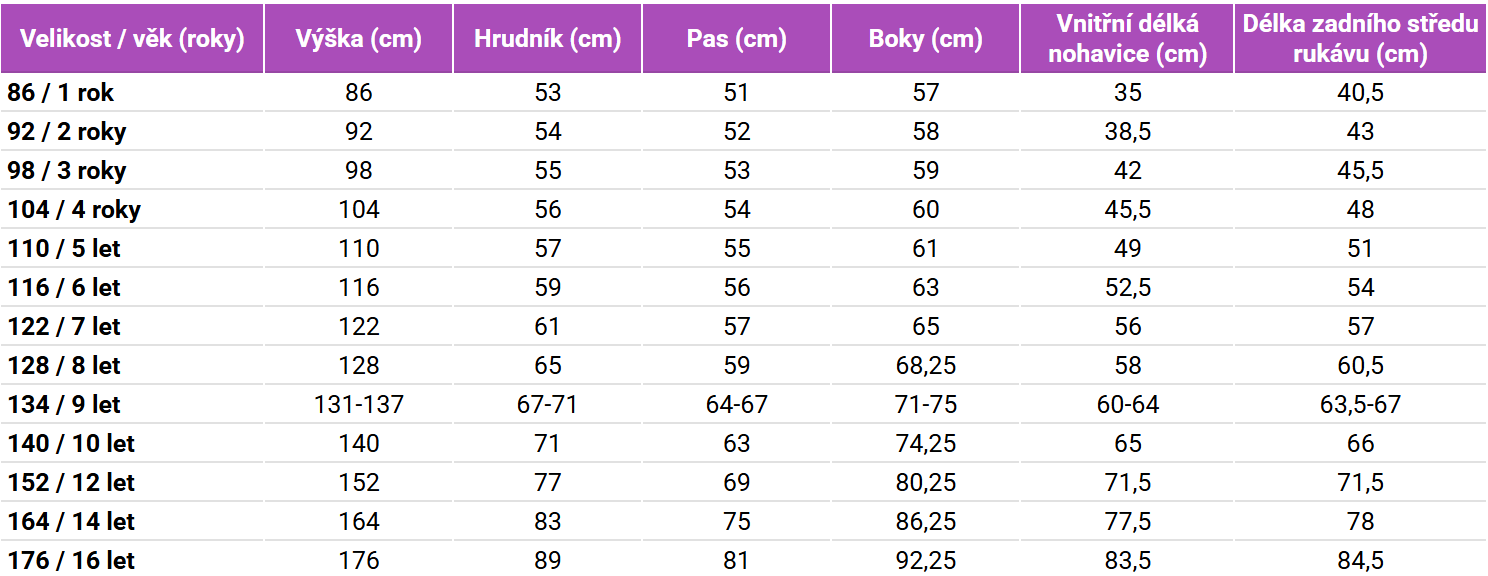Viewport: 1488px width, 576px height.
Task: Click the 'Hrudník (cm)' column header
Action: pyautogui.click(x=547, y=39)
